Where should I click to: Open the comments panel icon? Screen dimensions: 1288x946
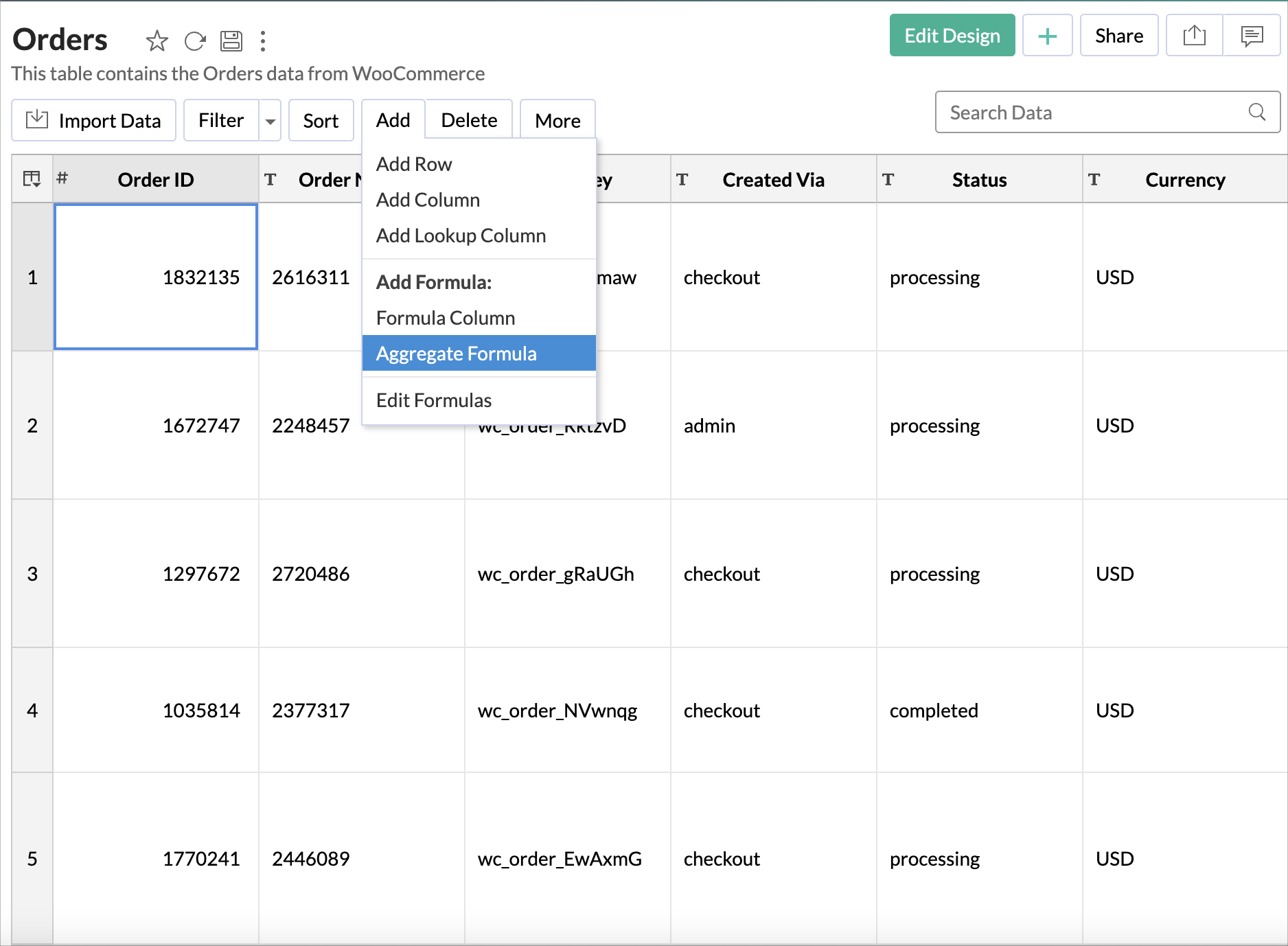(1252, 35)
